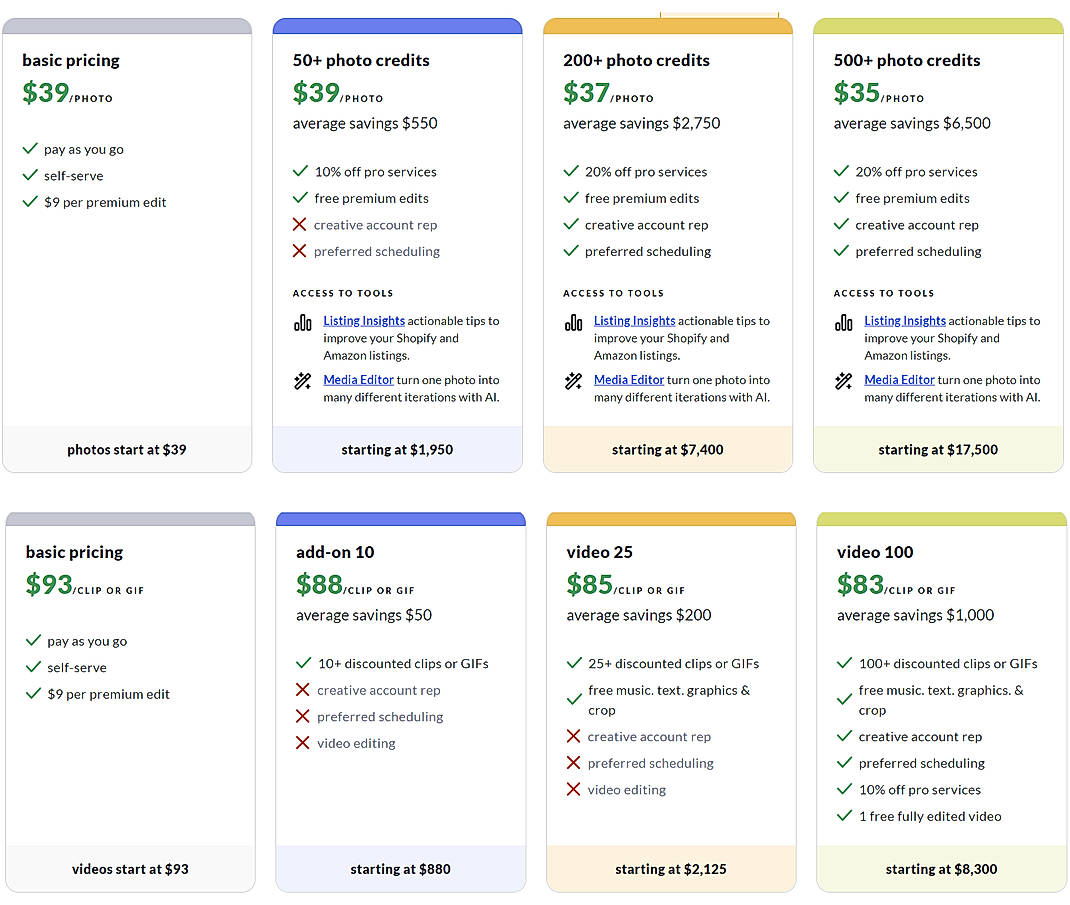Click the Media Editor magic-wand icon in 50+ plan
The width and height of the screenshot is (1070, 905).
(x=303, y=381)
